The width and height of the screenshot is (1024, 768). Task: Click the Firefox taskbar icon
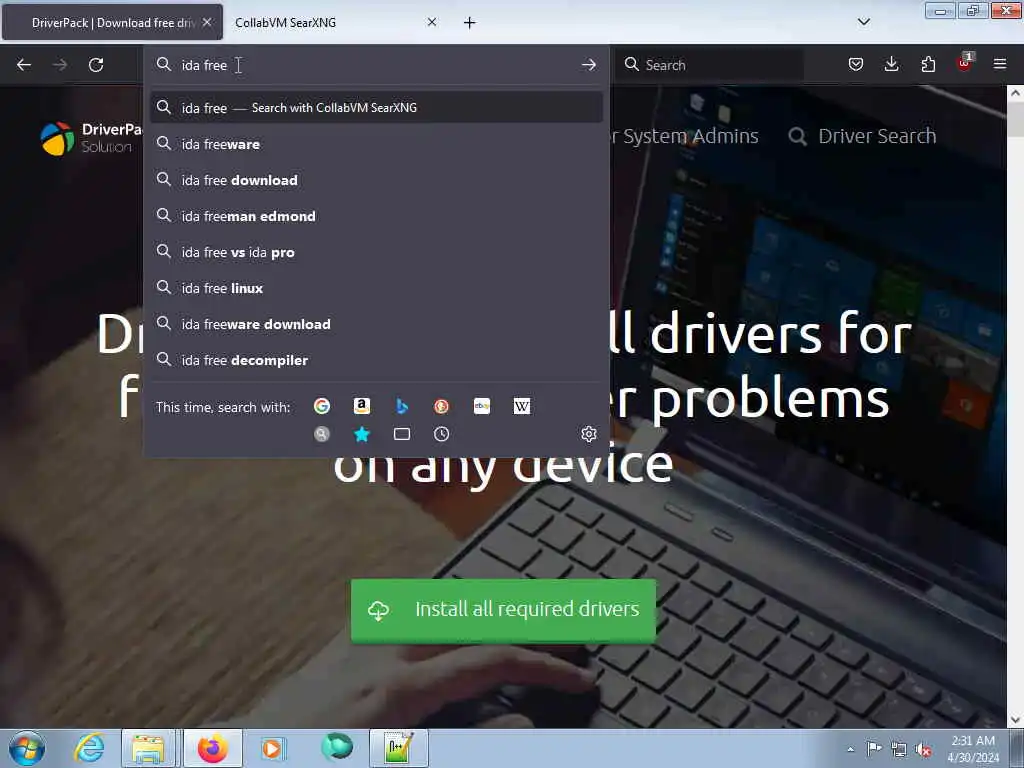(x=212, y=748)
